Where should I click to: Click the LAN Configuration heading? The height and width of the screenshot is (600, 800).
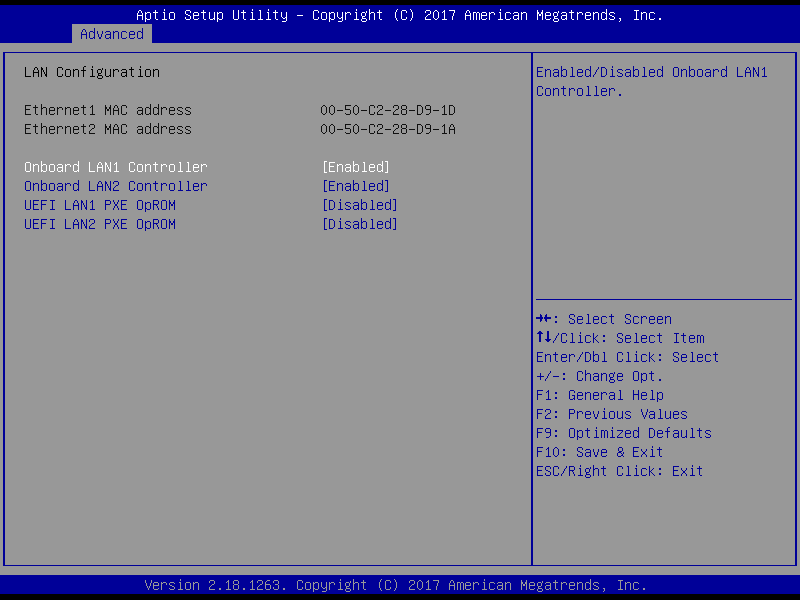tap(92, 72)
